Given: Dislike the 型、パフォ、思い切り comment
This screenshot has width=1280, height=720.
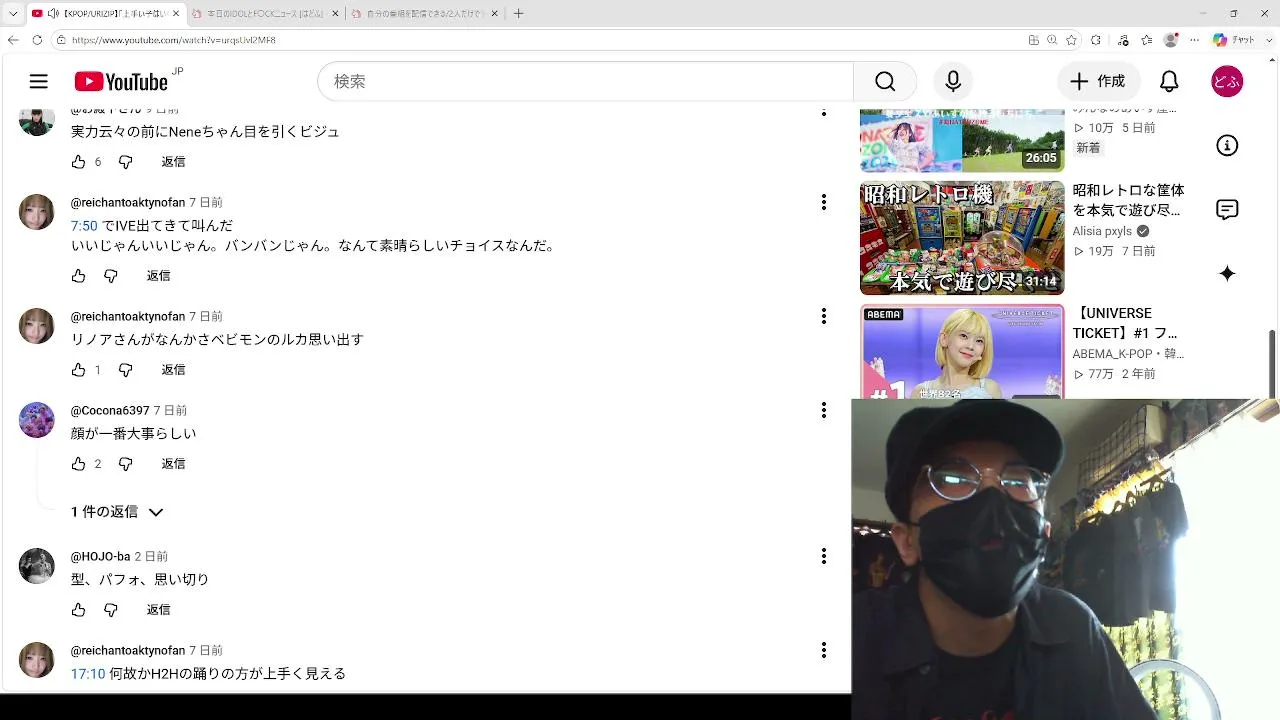Looking at the screenshot, I should pyautogui.click(x=111, y=610).
